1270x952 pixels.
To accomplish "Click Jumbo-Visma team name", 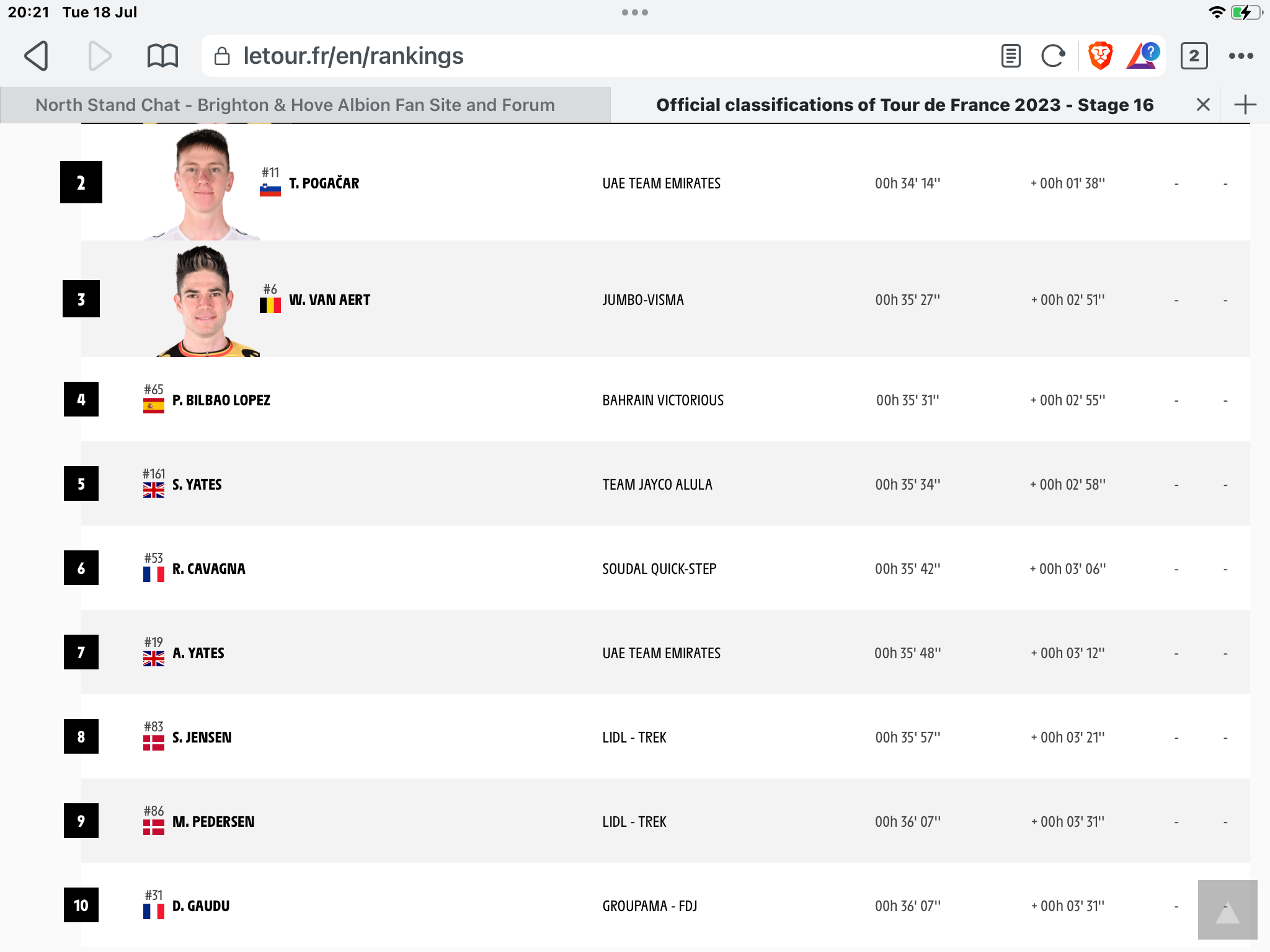I will 643,300.
